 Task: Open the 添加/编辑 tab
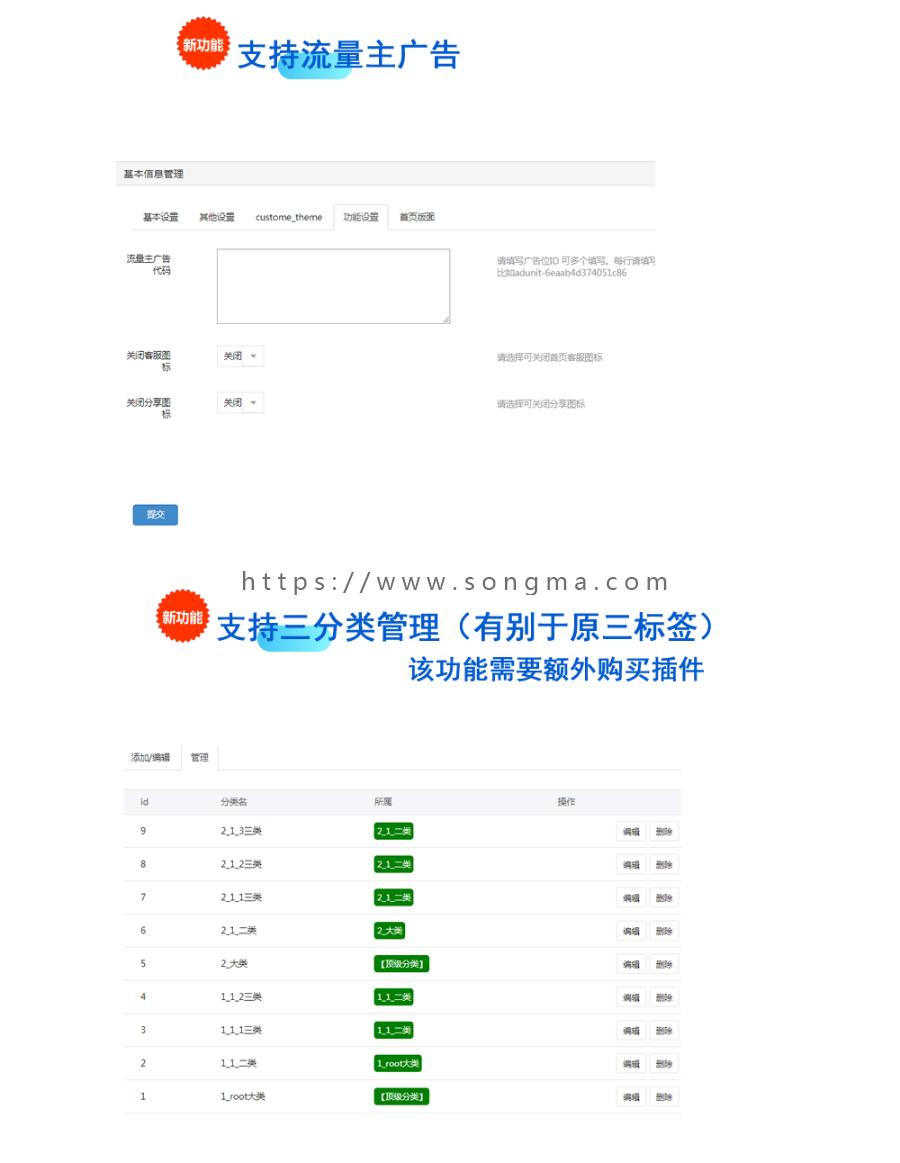(x=151, y=757)
